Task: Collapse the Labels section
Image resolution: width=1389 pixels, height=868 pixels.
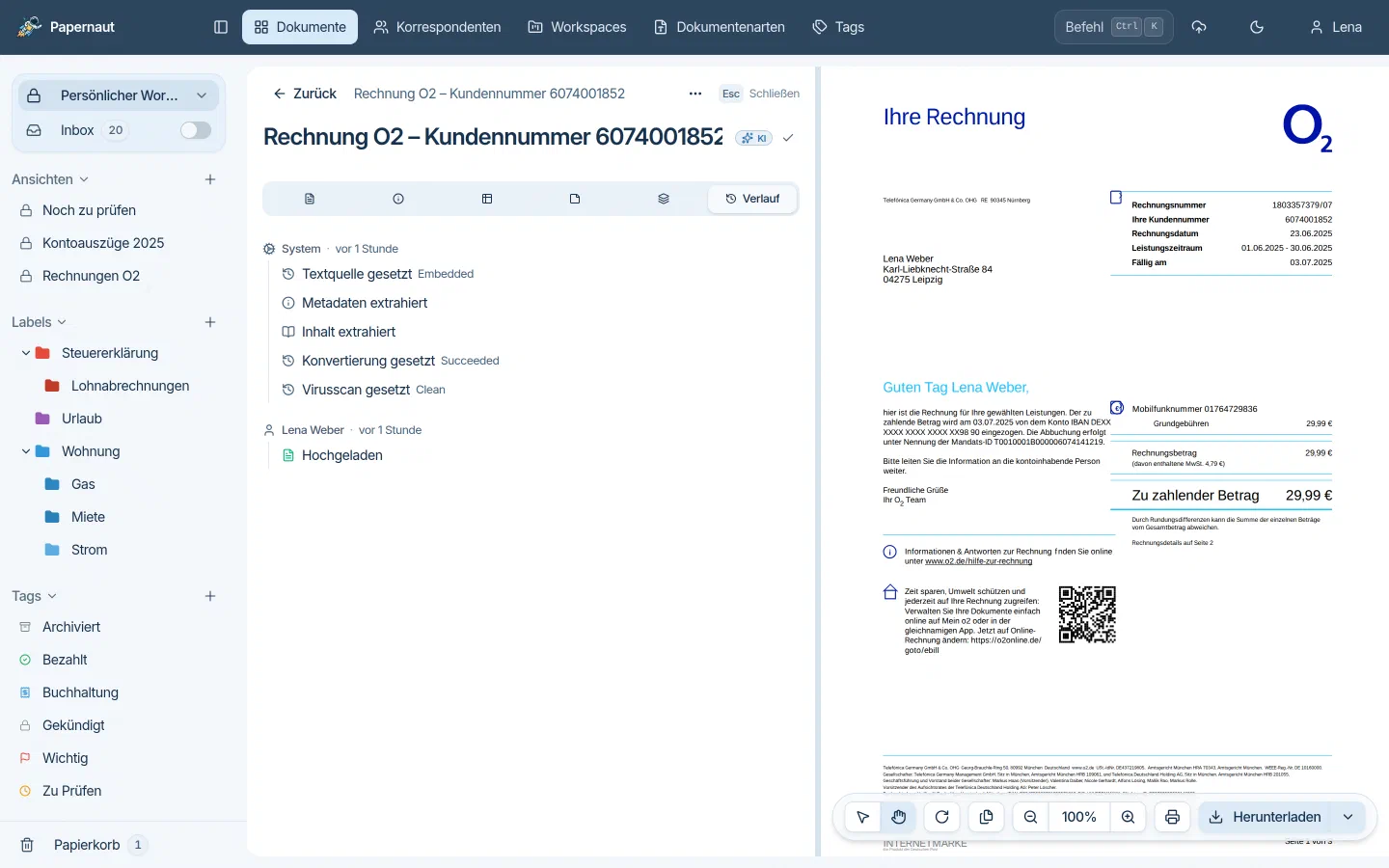Action: click(40, 322)
